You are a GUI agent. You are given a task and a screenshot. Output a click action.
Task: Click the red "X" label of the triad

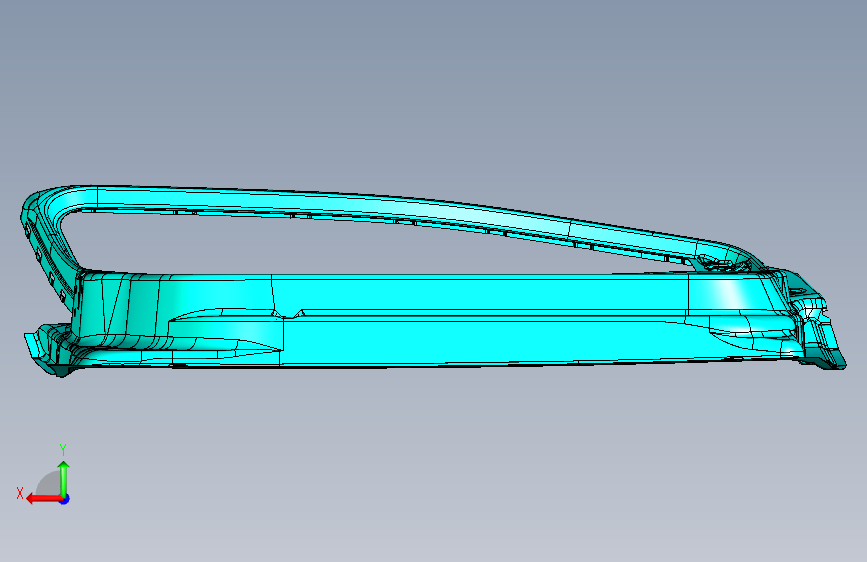[20, 493]
